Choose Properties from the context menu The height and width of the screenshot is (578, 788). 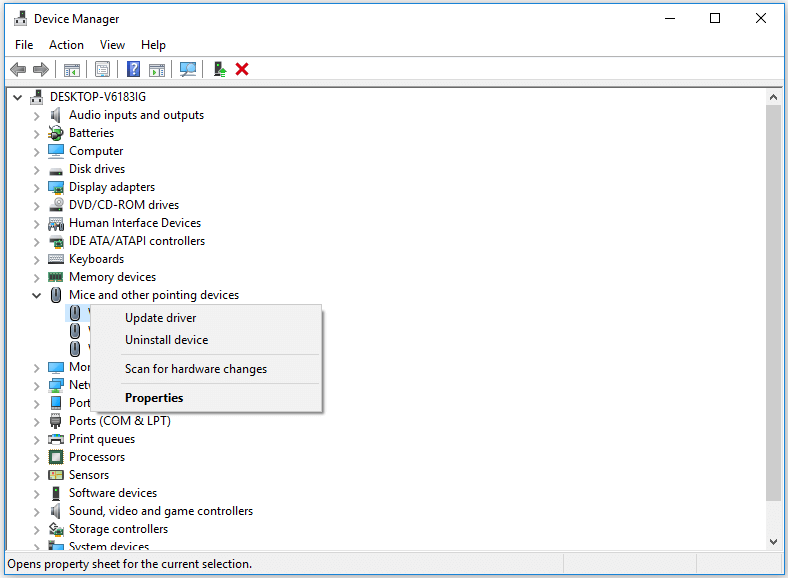[x=206, y=398]
